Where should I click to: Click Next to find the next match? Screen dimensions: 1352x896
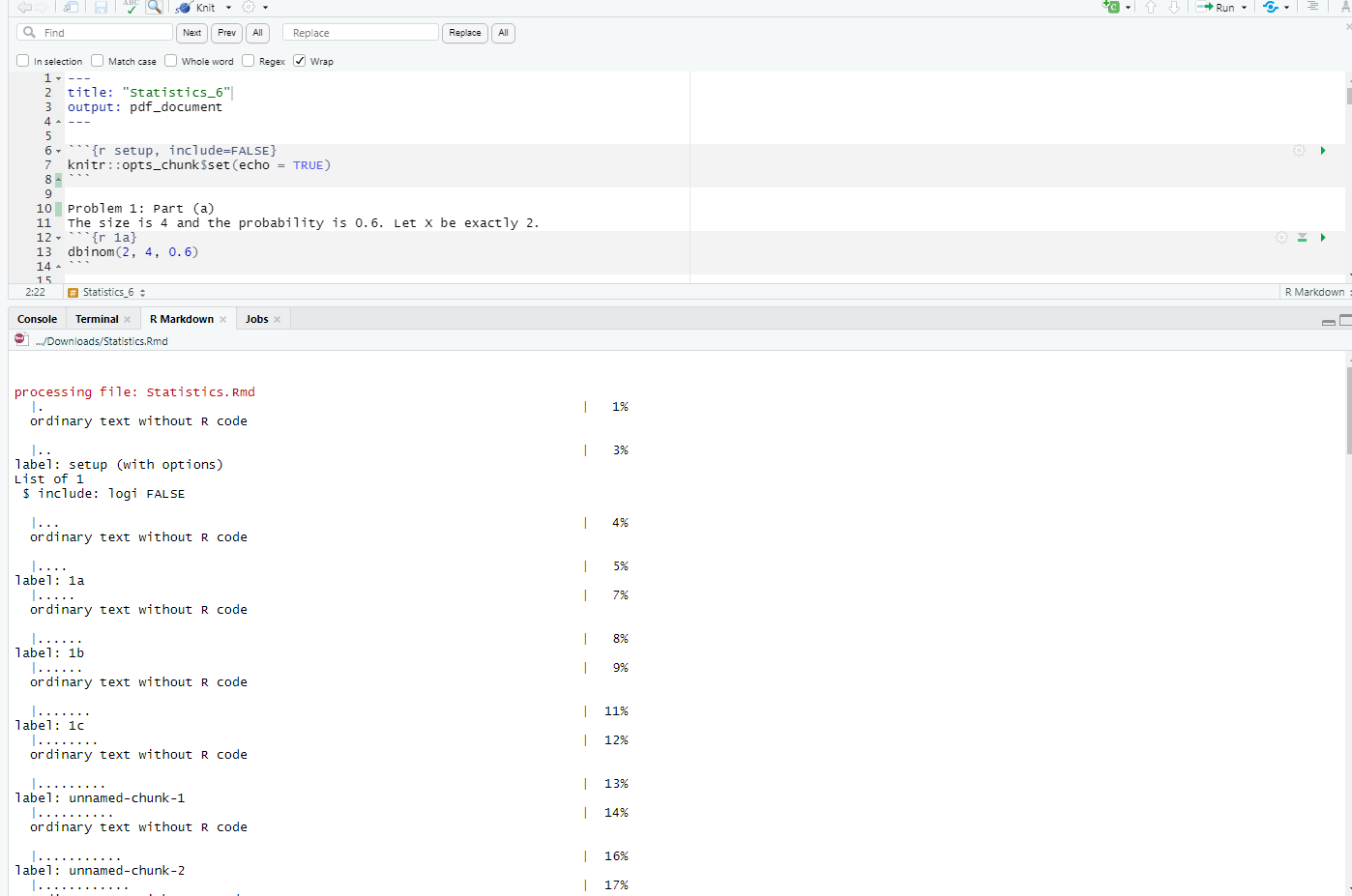tap(191, 32)
